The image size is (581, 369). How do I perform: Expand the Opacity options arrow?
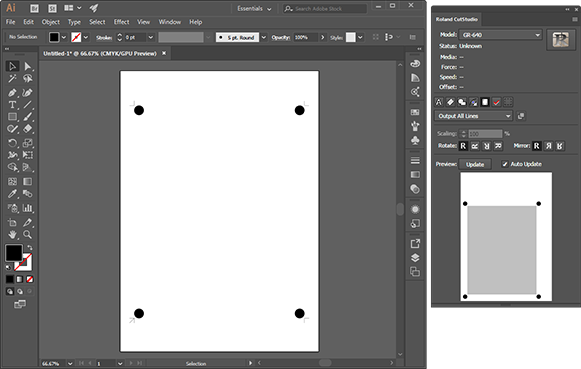(x=323, y=37)
